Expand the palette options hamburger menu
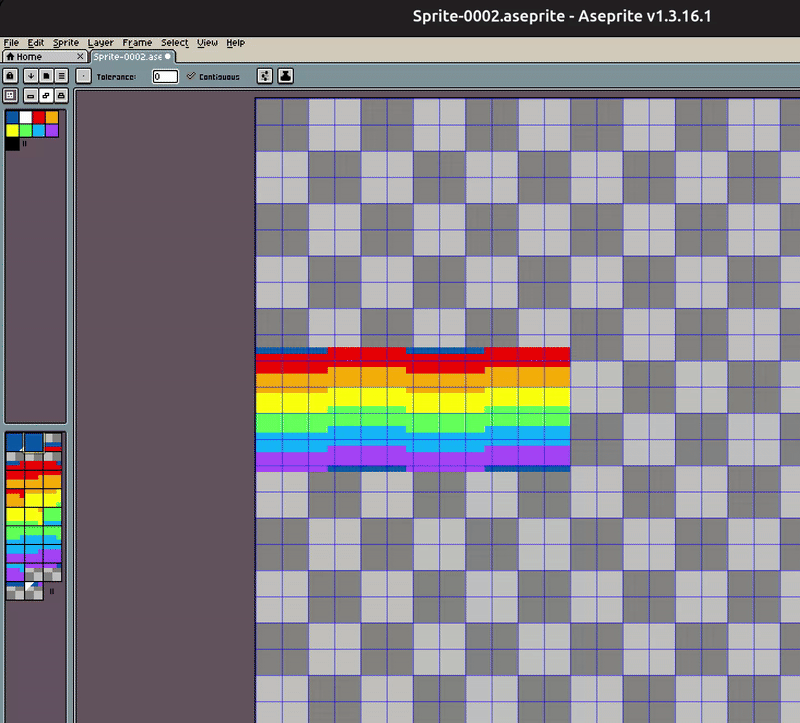800x723 pixels. click(x=61, y=76)
